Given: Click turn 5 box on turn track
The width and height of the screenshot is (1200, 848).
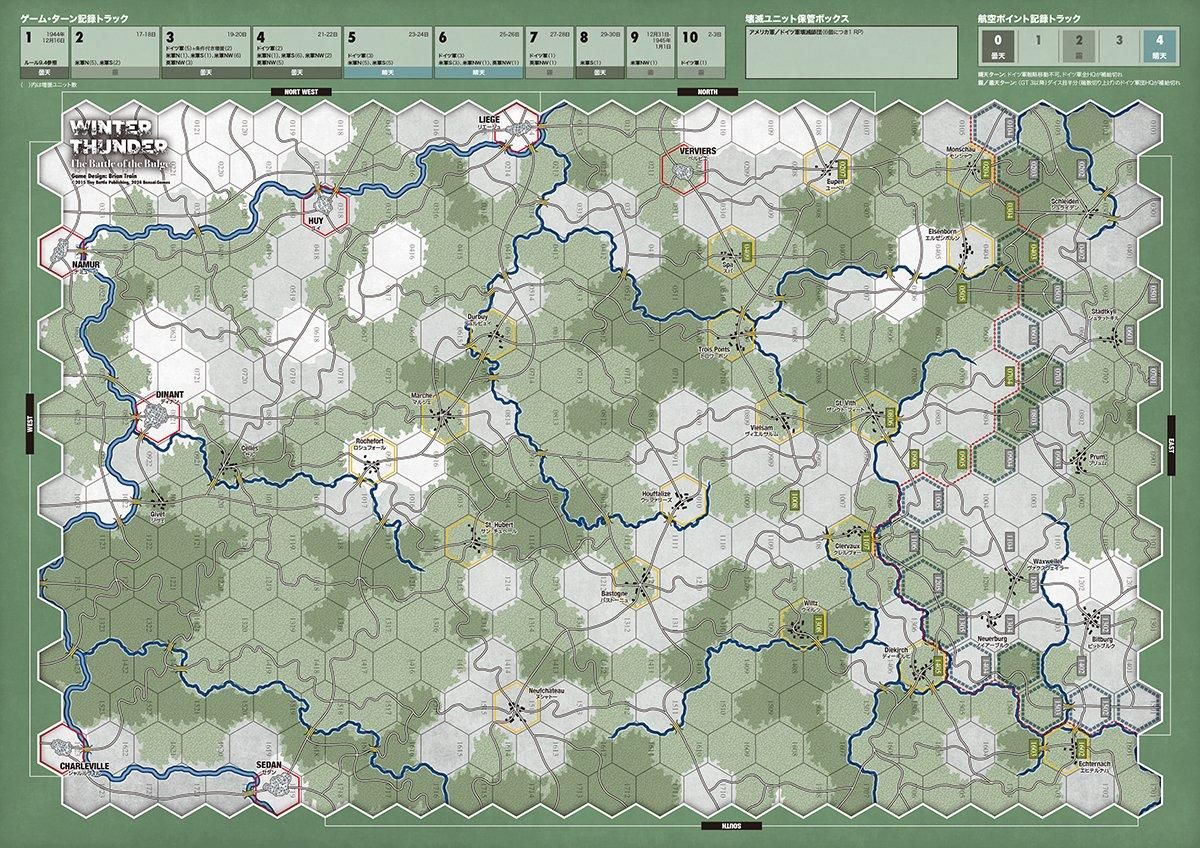Looking at the screenshot, I should [x=387, y=53].
